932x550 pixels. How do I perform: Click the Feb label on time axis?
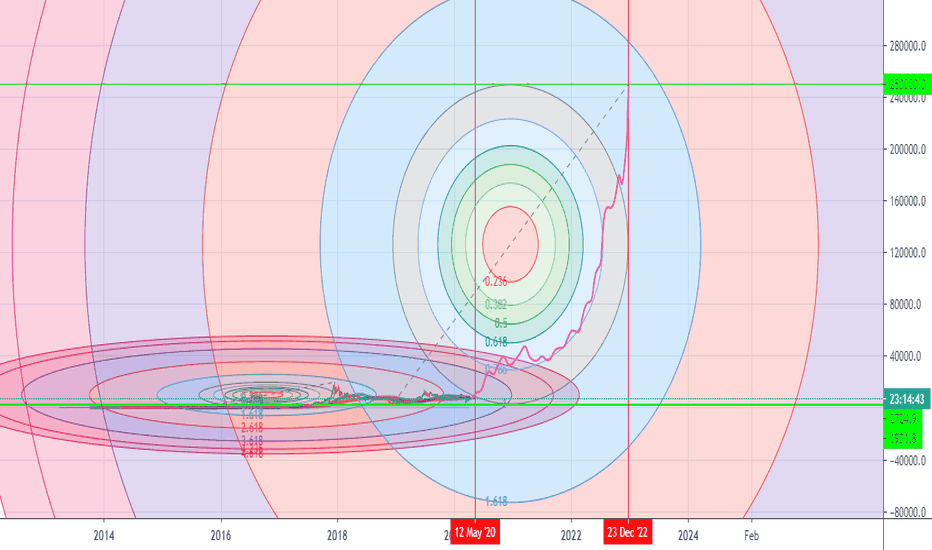click(751, 536)
